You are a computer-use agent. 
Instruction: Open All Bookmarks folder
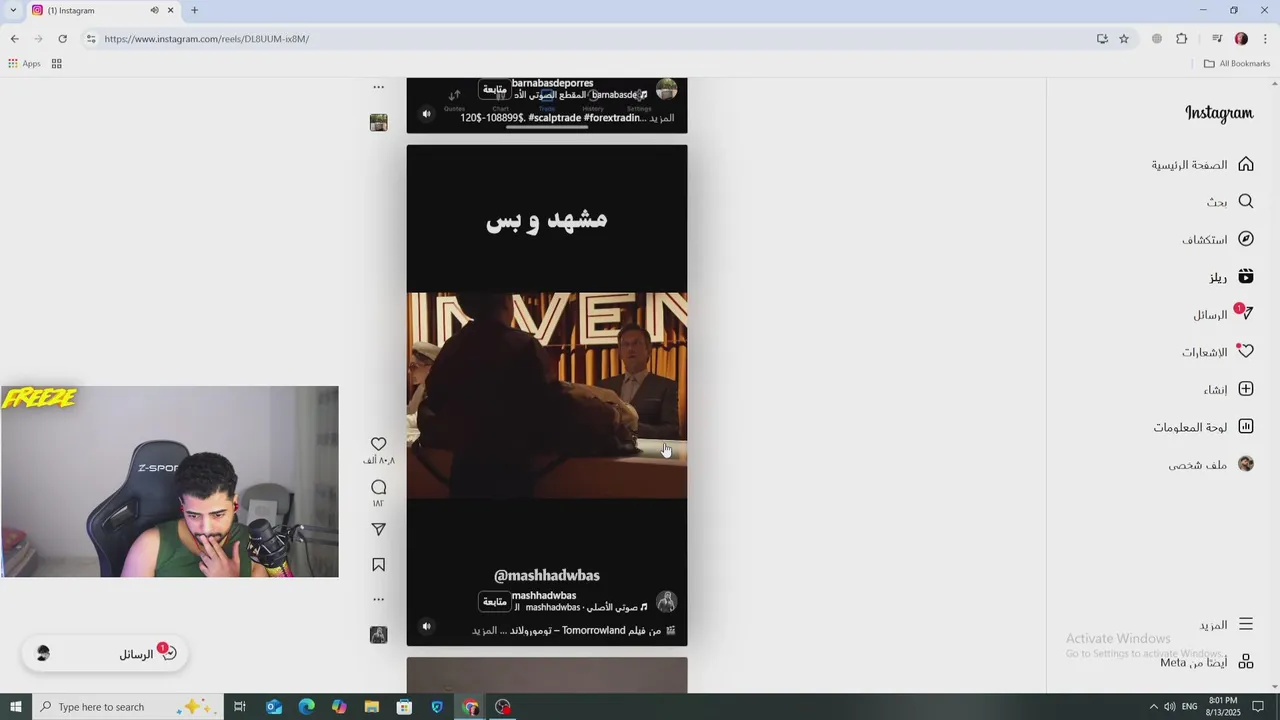[x=1237, y=63]
